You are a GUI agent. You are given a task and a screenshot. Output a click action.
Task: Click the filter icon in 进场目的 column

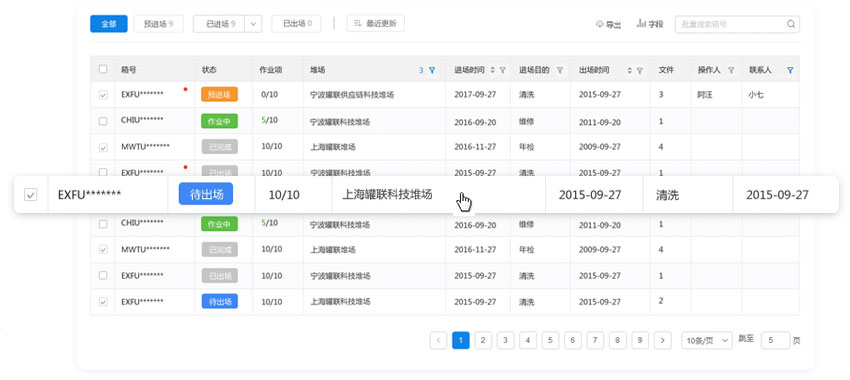pyautogui.click(x=560, y=70)
